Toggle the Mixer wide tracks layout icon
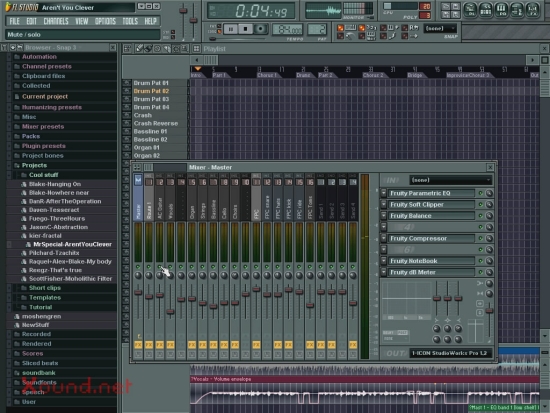550x413 pixels. click(x=148, y=167)
